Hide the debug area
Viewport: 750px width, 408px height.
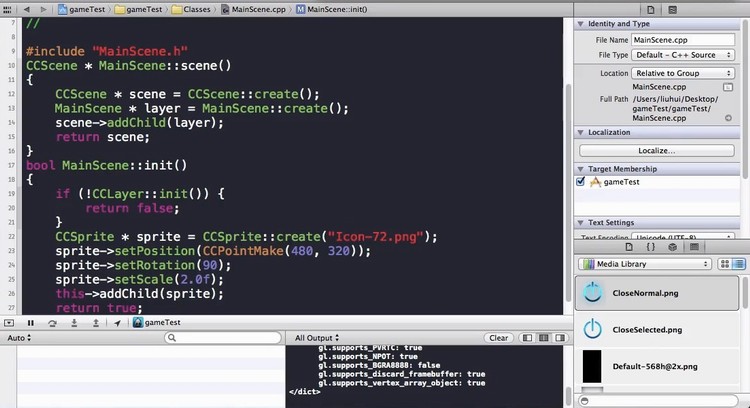9,323
